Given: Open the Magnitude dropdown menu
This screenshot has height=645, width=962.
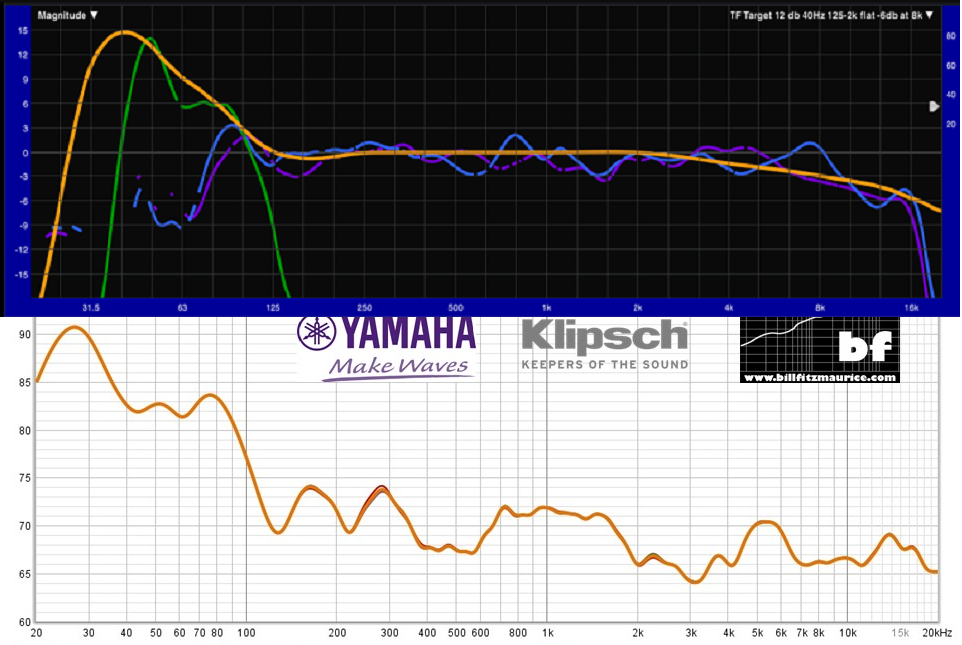Looking at the screenshot, I should 67,15.
